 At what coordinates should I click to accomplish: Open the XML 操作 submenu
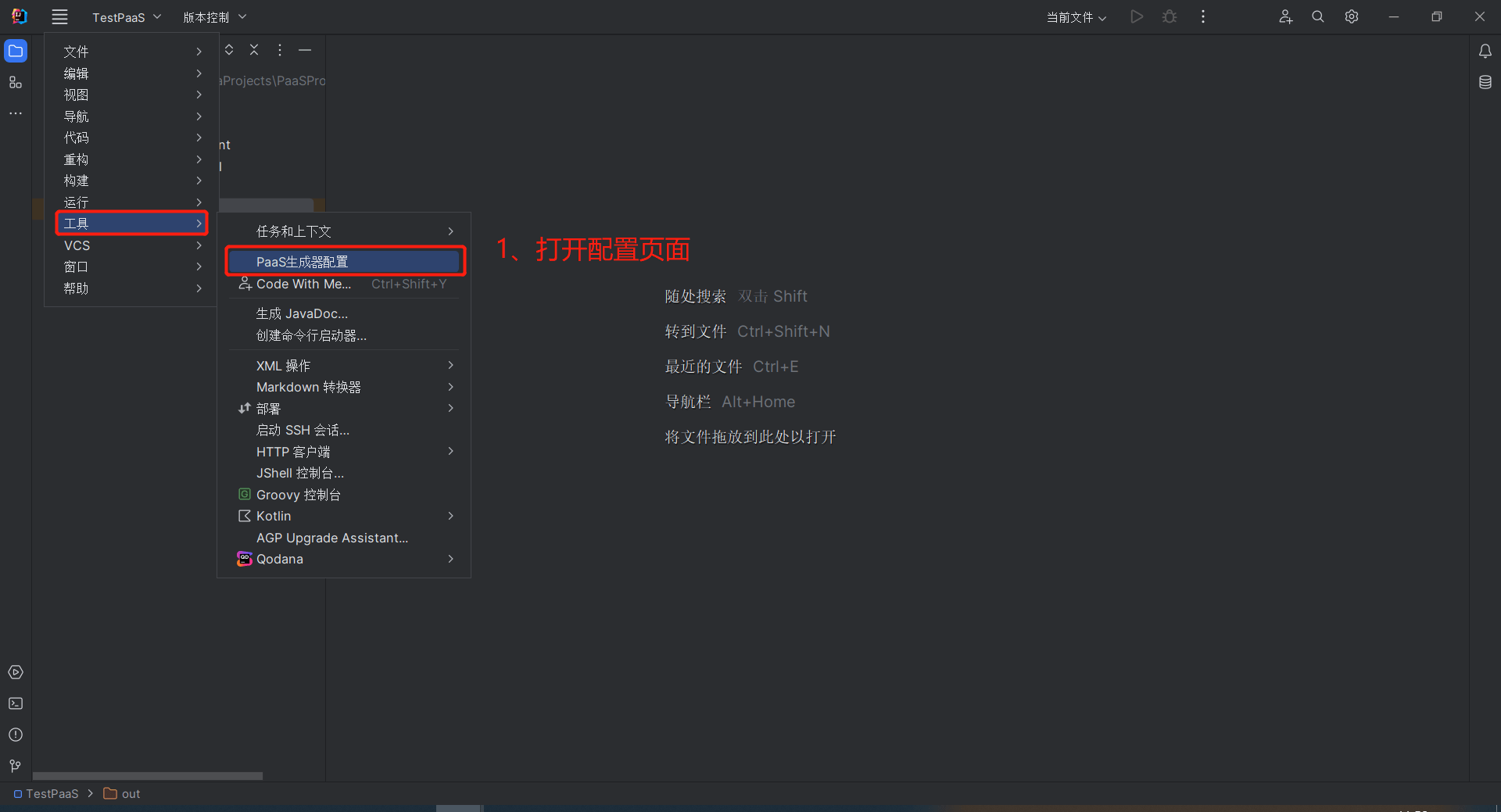pyautogui.click(x=345, y=366)
